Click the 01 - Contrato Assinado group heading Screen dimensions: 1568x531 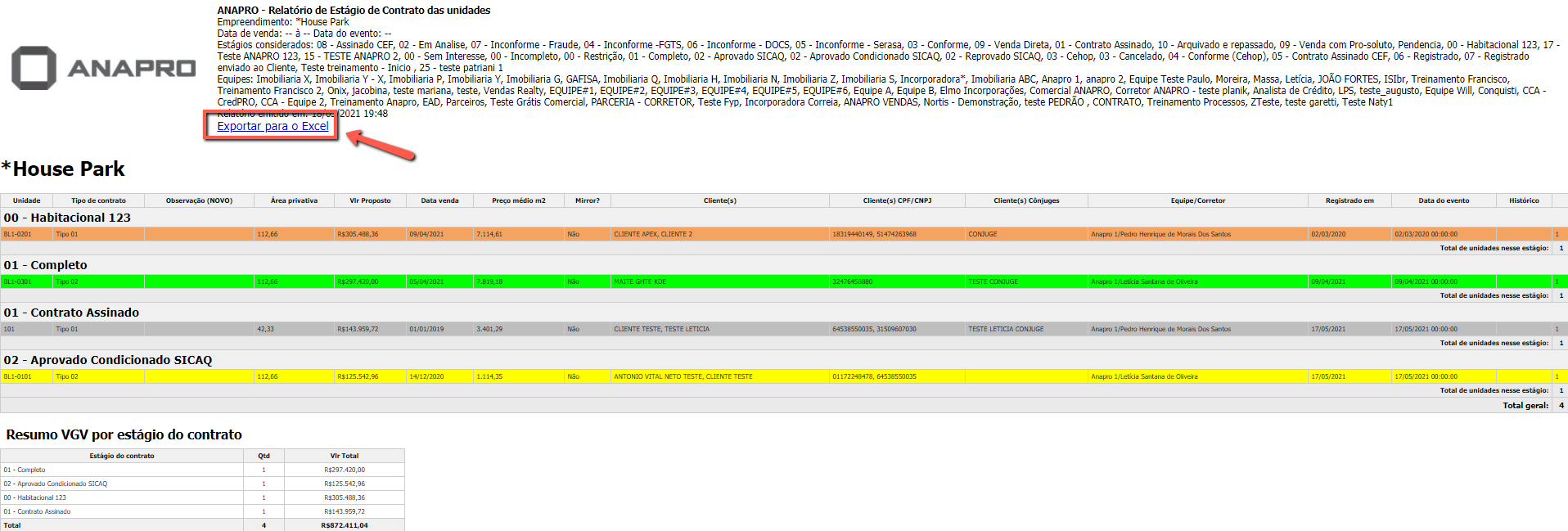pos(71,313)
